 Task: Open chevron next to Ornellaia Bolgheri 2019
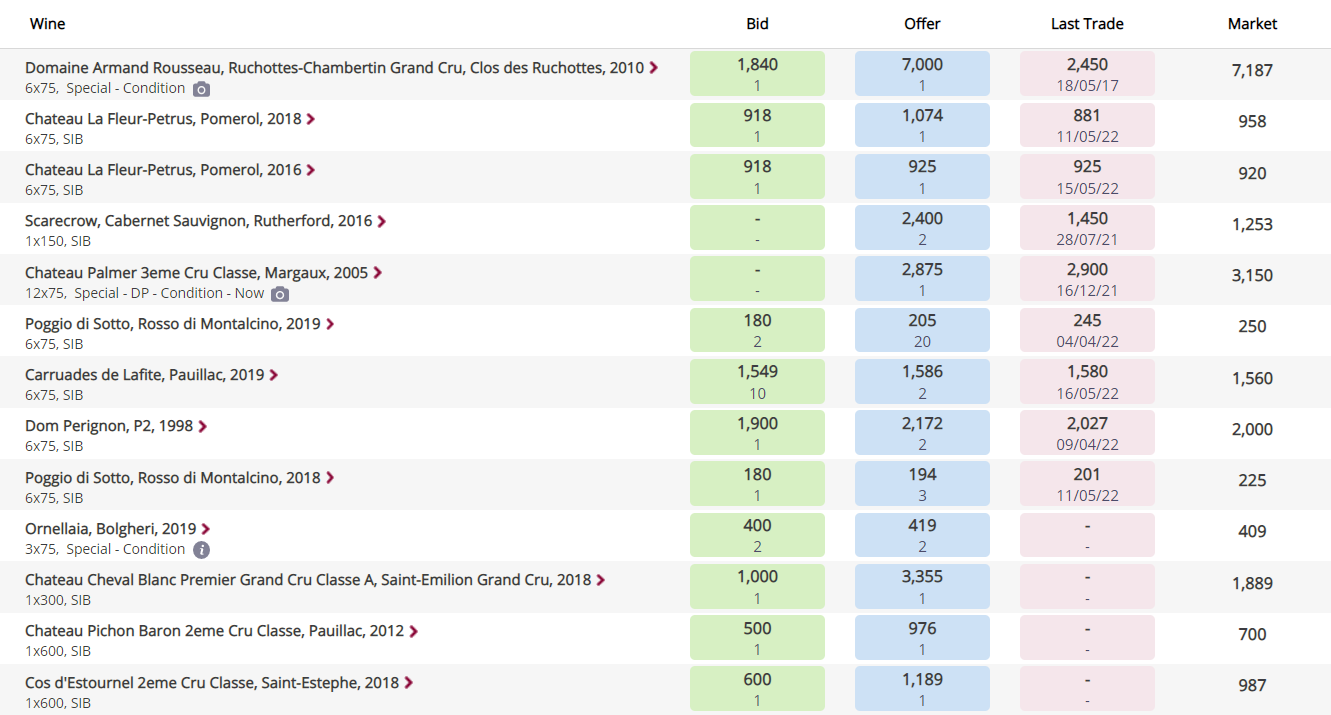tap(206, 529)
